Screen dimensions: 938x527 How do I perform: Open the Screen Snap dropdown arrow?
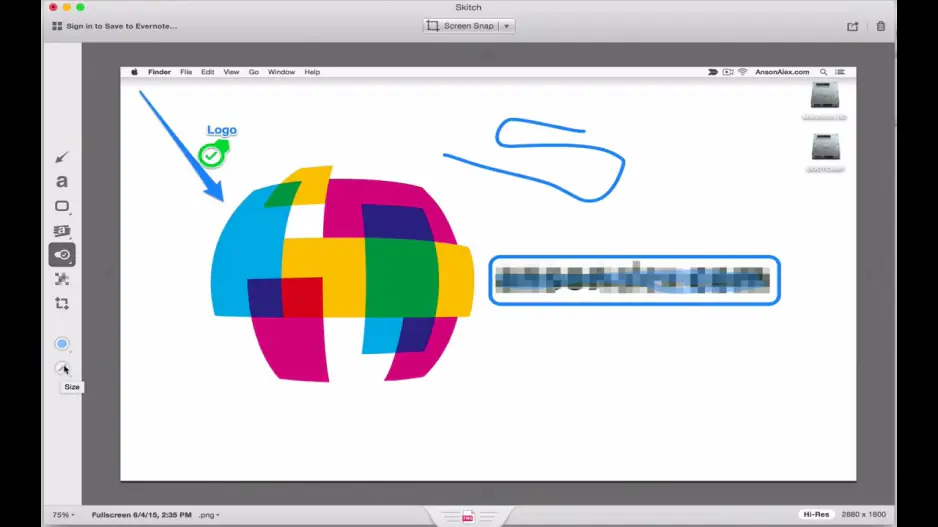pos(507,26)
